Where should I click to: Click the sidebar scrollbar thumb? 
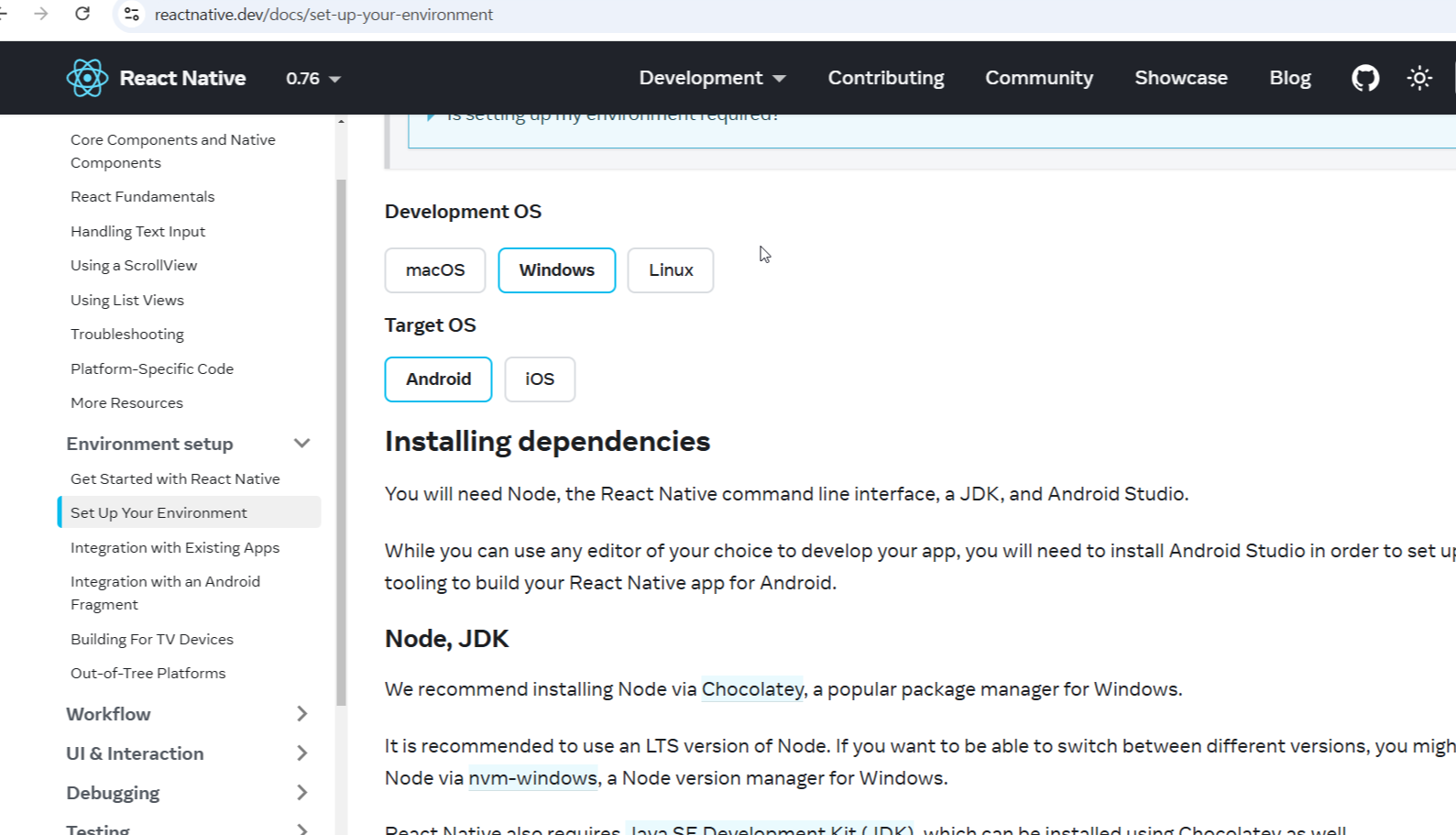(341, 442)
